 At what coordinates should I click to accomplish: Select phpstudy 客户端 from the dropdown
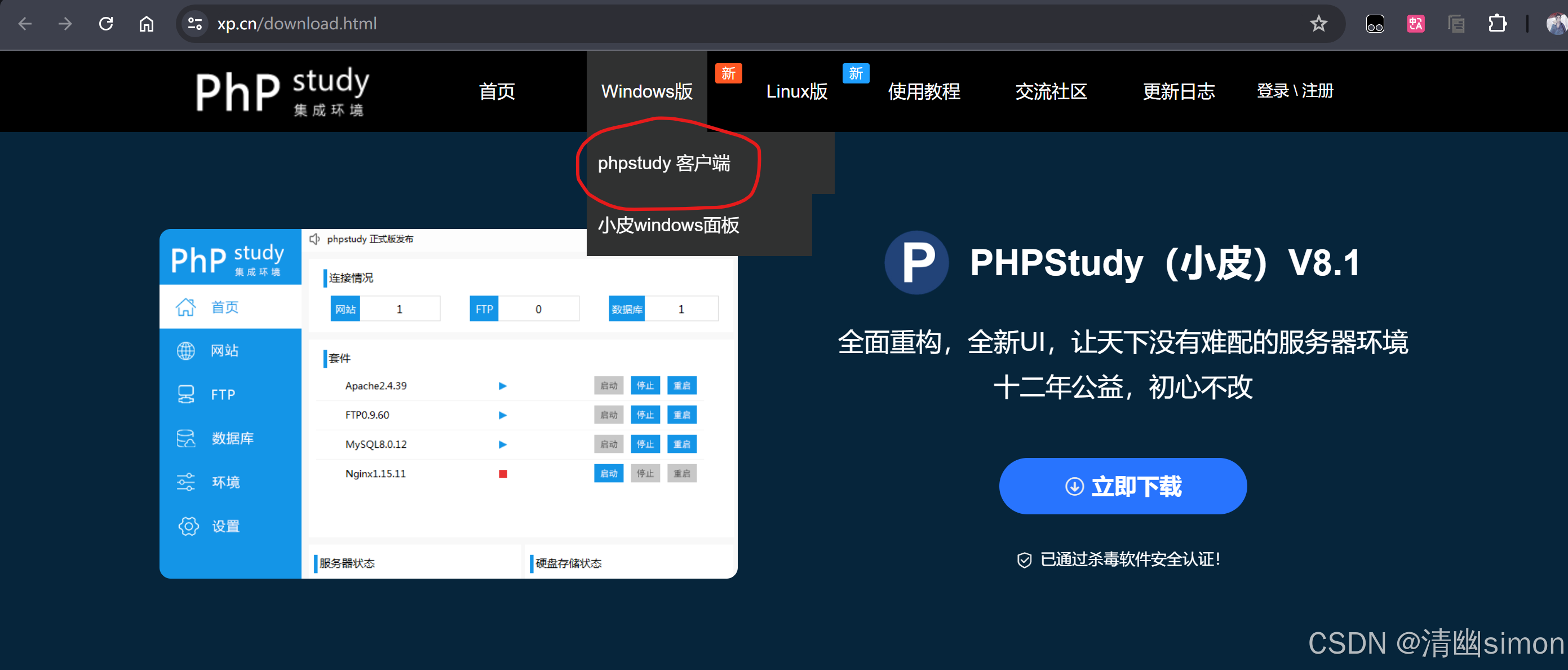coord(663,163)
